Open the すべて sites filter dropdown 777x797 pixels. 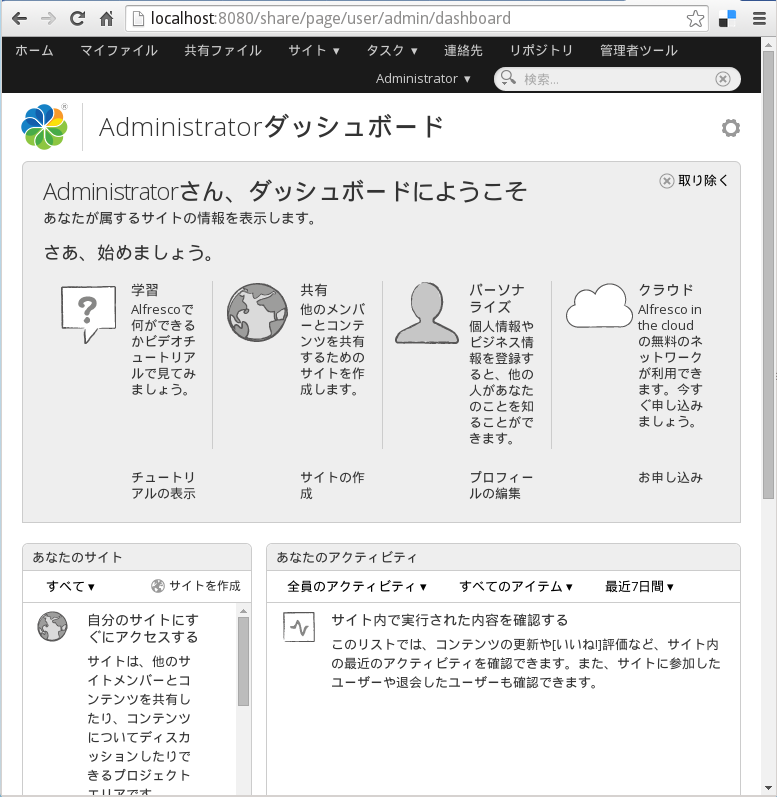[70, 587]
